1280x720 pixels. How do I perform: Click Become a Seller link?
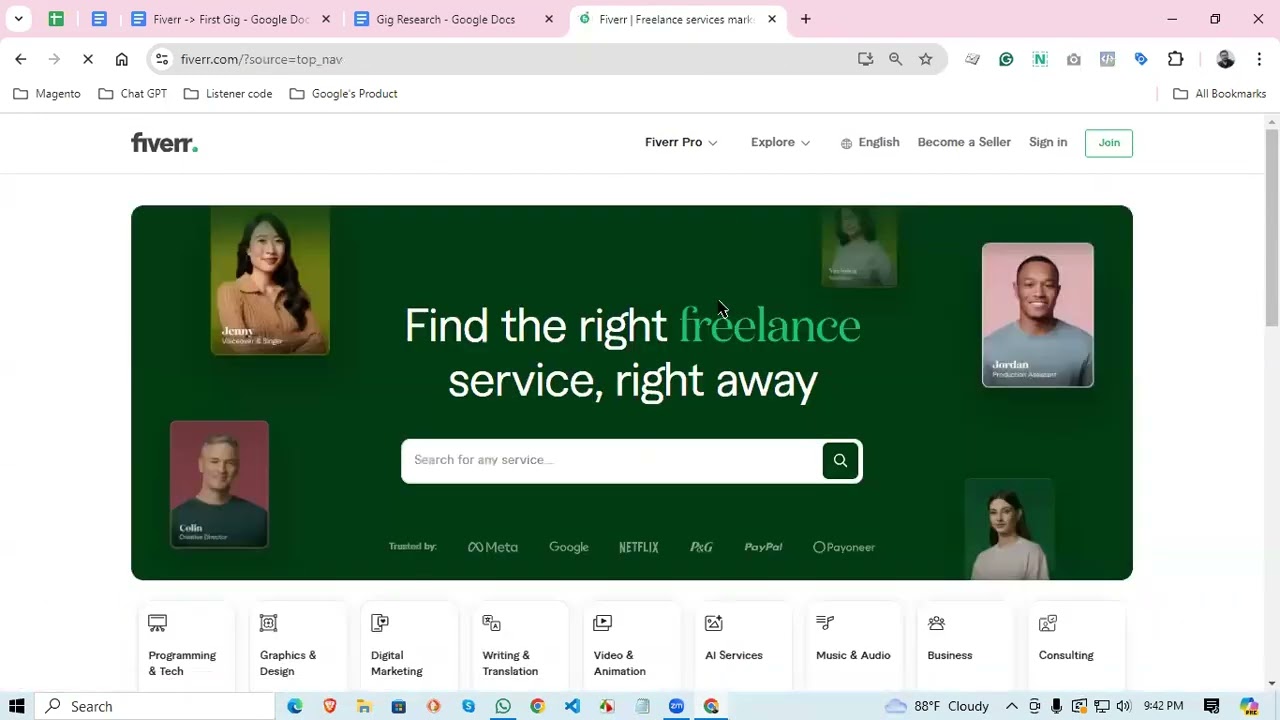click(x=964, y=142)
